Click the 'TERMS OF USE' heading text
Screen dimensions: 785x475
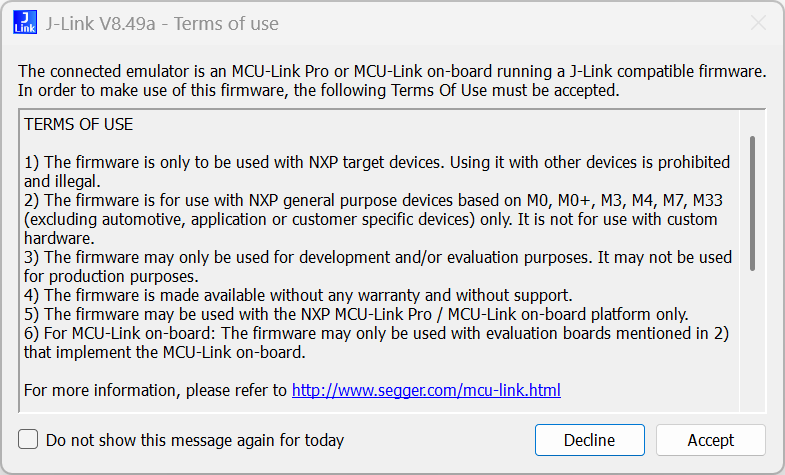[78, 125]
